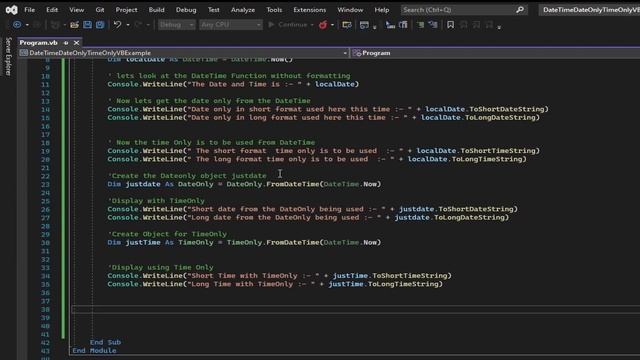Open the Help menu
This screenshot has width=640, height=360.
[x=382, y=10]
